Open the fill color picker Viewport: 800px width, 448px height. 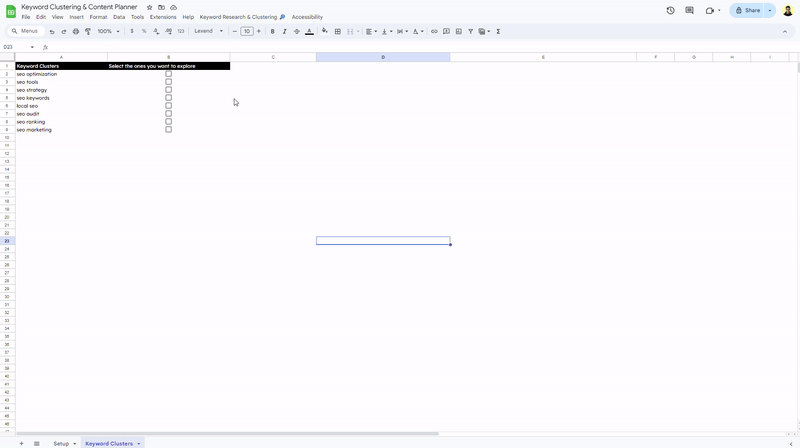click(x=324, y=32)
